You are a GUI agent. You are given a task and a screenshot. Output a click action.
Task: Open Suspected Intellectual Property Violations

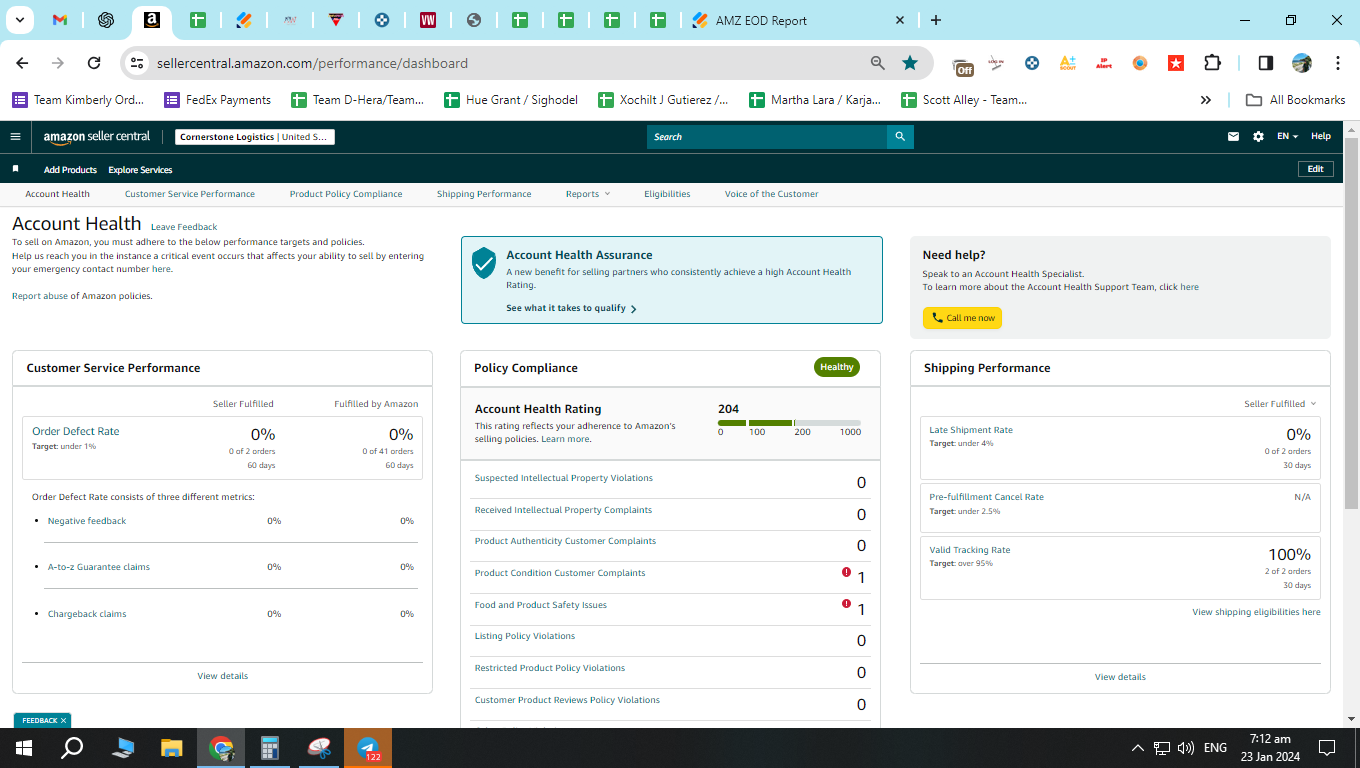[563, 478]
